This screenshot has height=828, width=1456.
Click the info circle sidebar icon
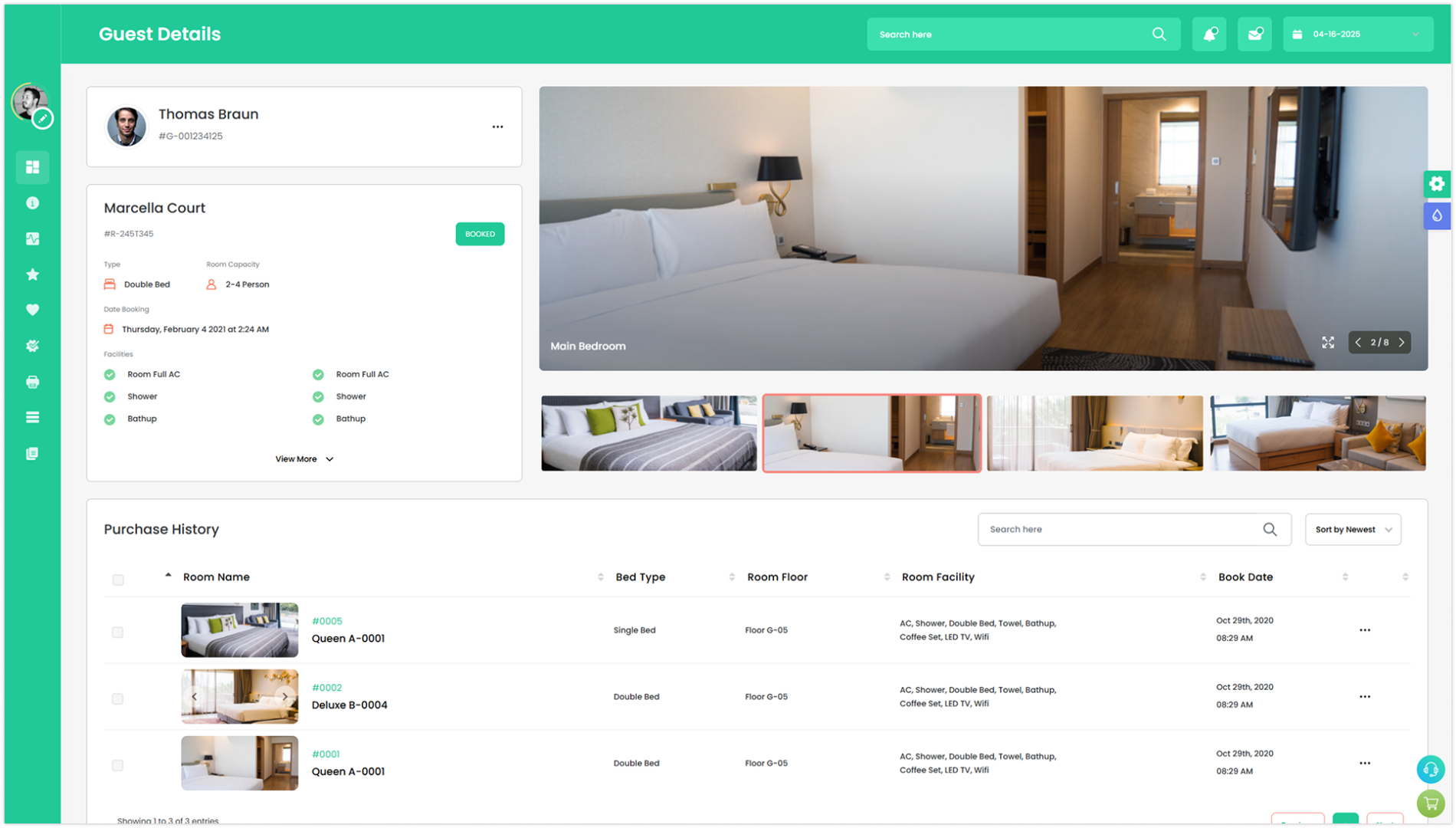coord(32,203)
